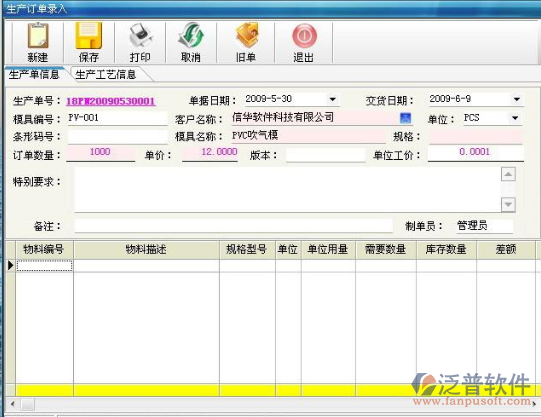Click the 物料描述 column header
Image resolution: width=541 pixels, height=417 pixels.
point(146,249)
